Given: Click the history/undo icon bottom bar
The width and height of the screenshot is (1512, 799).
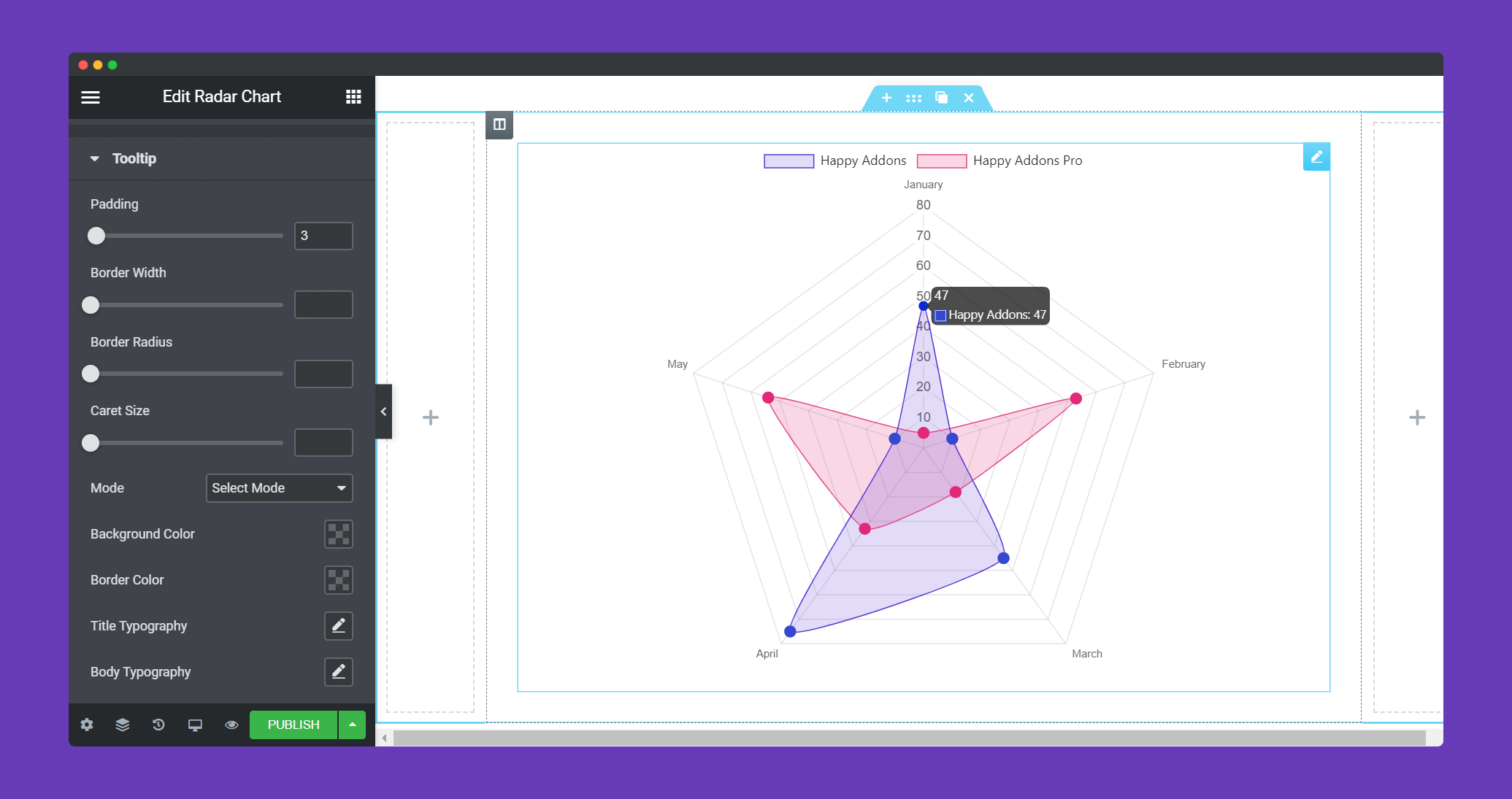Looking at the screenshot, I should (158, 725).
